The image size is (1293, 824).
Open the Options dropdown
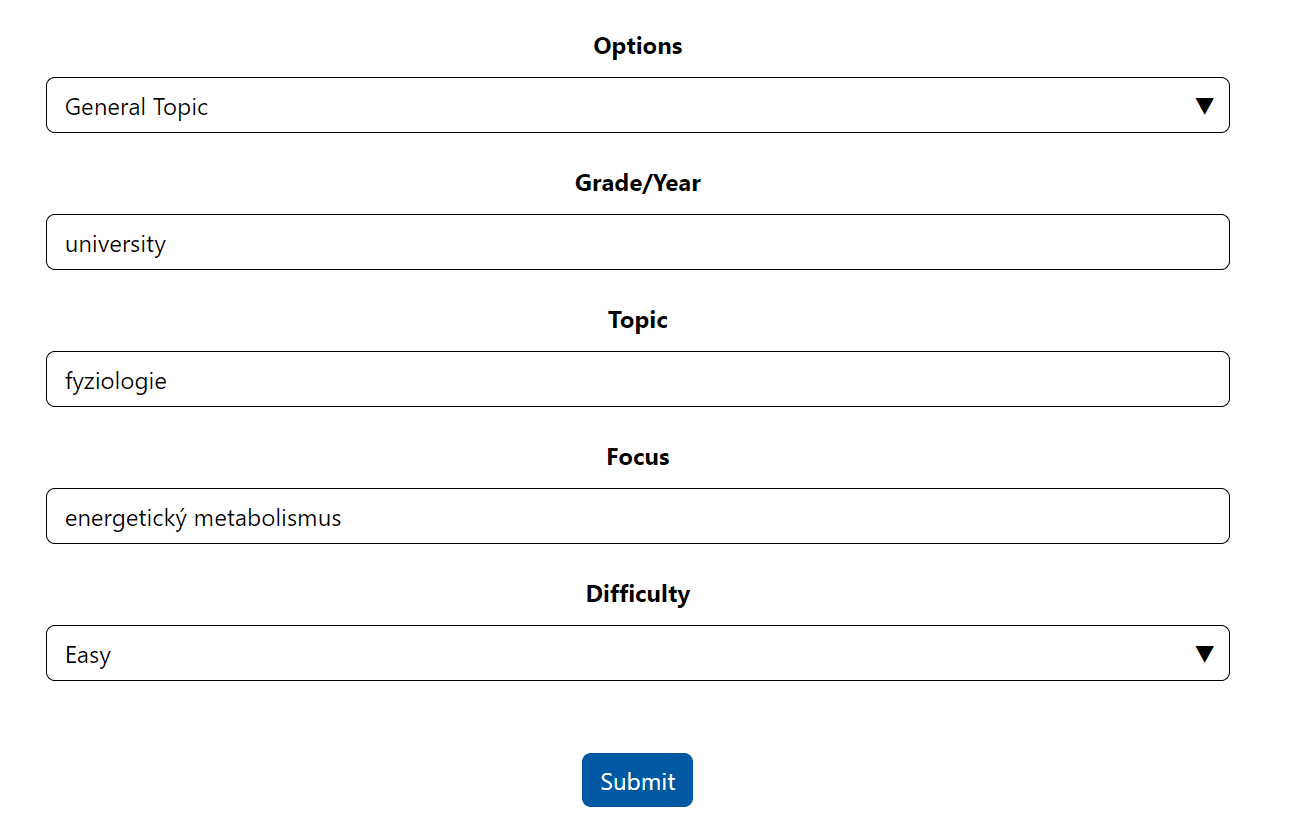[637, 105]
